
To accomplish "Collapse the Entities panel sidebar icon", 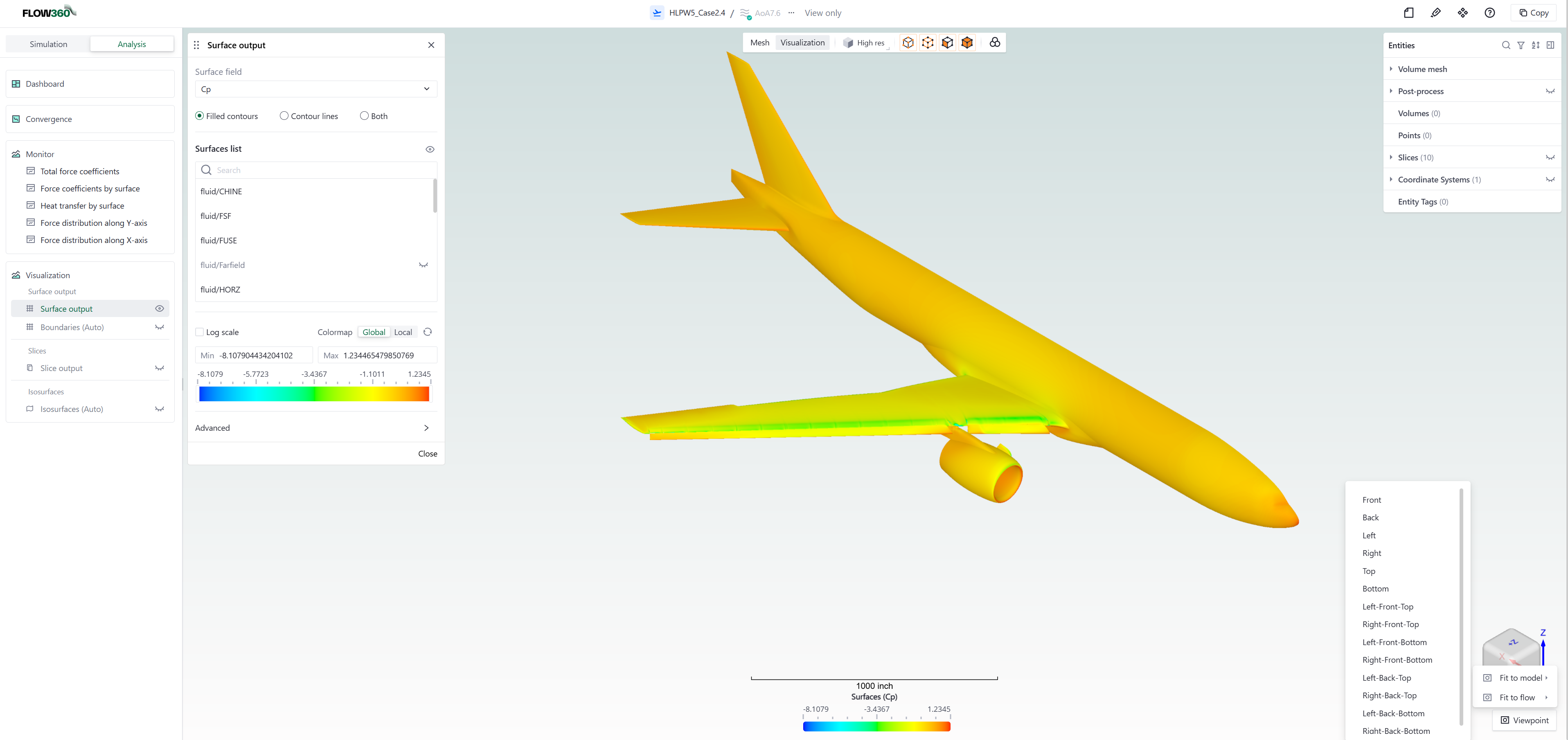I will pyautogui.click(x=1550, y=45).
